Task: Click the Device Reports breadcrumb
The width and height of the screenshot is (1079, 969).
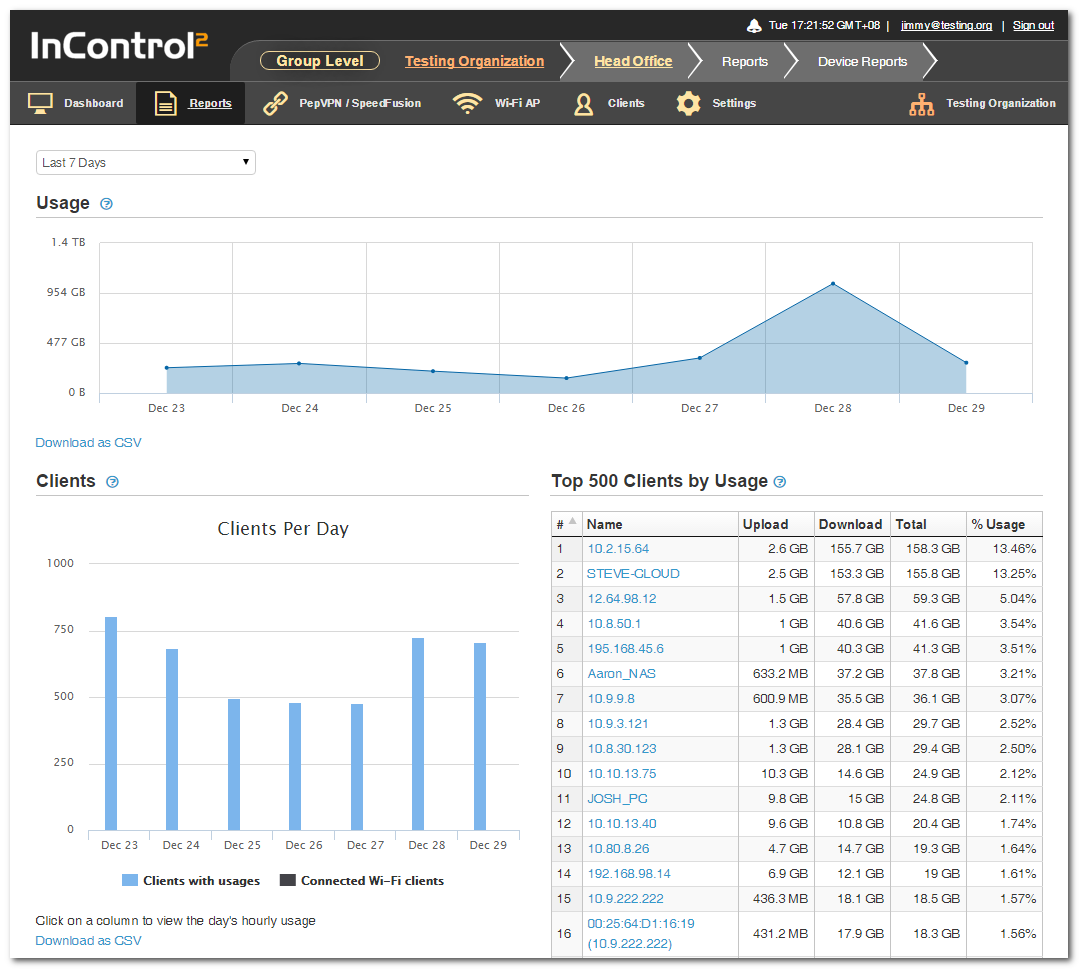Action: (x=862, y=61)
